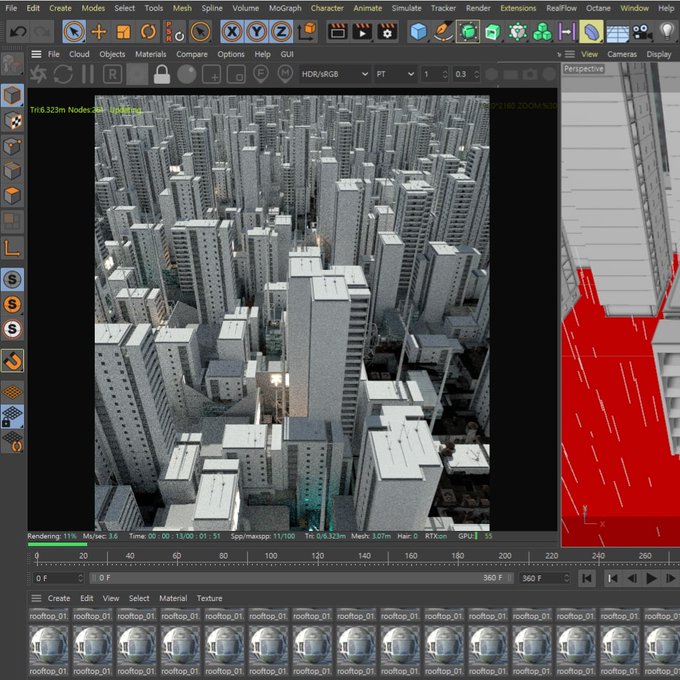Open Edit Render Settings gear clapperboard
The height and width of the screenshot is (680, 680).
[387, 32]
